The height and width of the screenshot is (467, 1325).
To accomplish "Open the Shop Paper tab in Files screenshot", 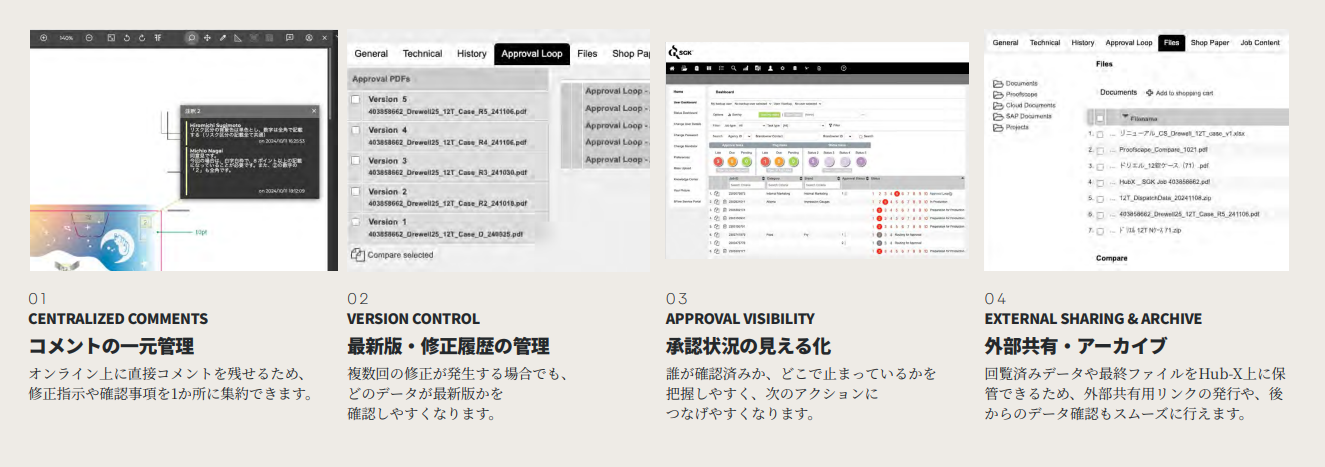I will [x=1210, y=43].
